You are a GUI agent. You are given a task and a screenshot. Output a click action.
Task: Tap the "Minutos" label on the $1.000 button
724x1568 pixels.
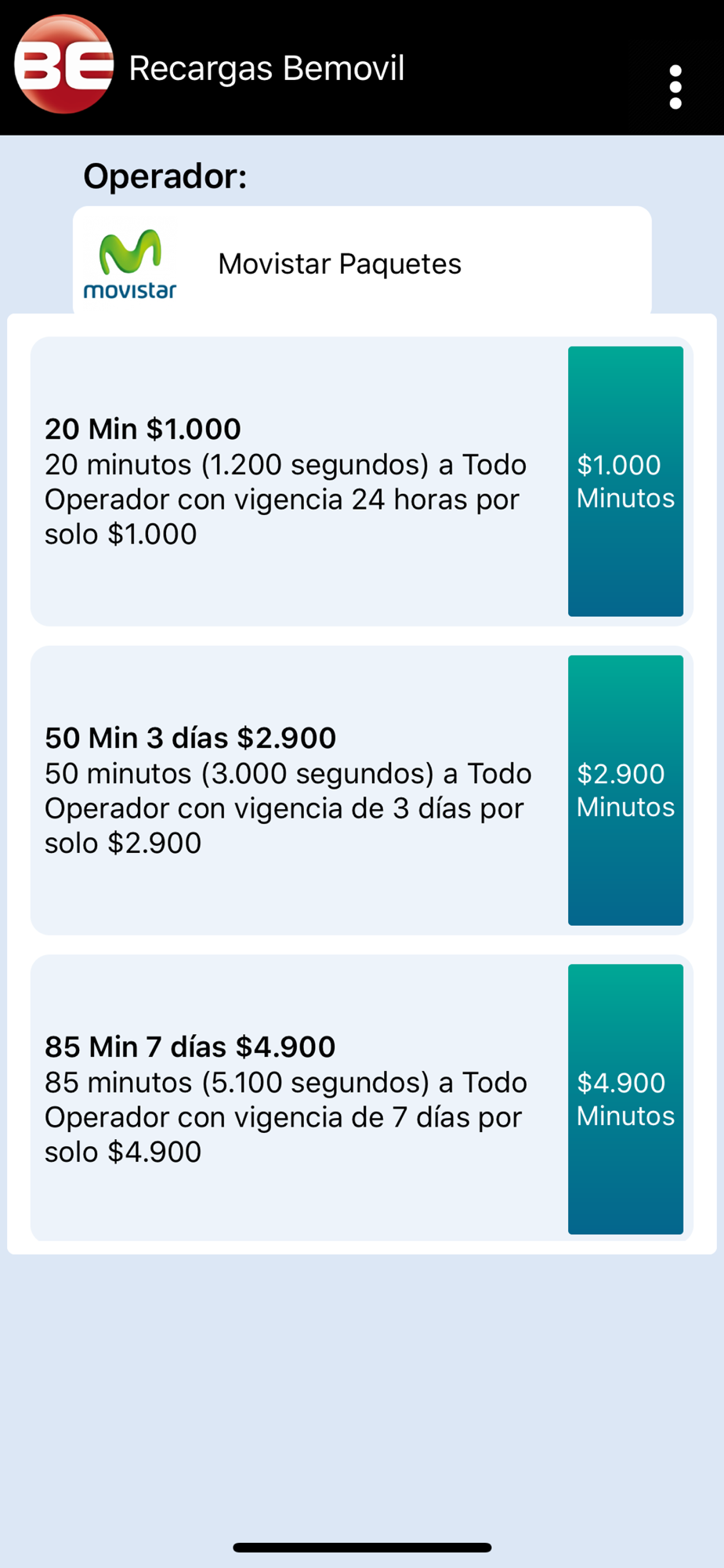[625, 499]
